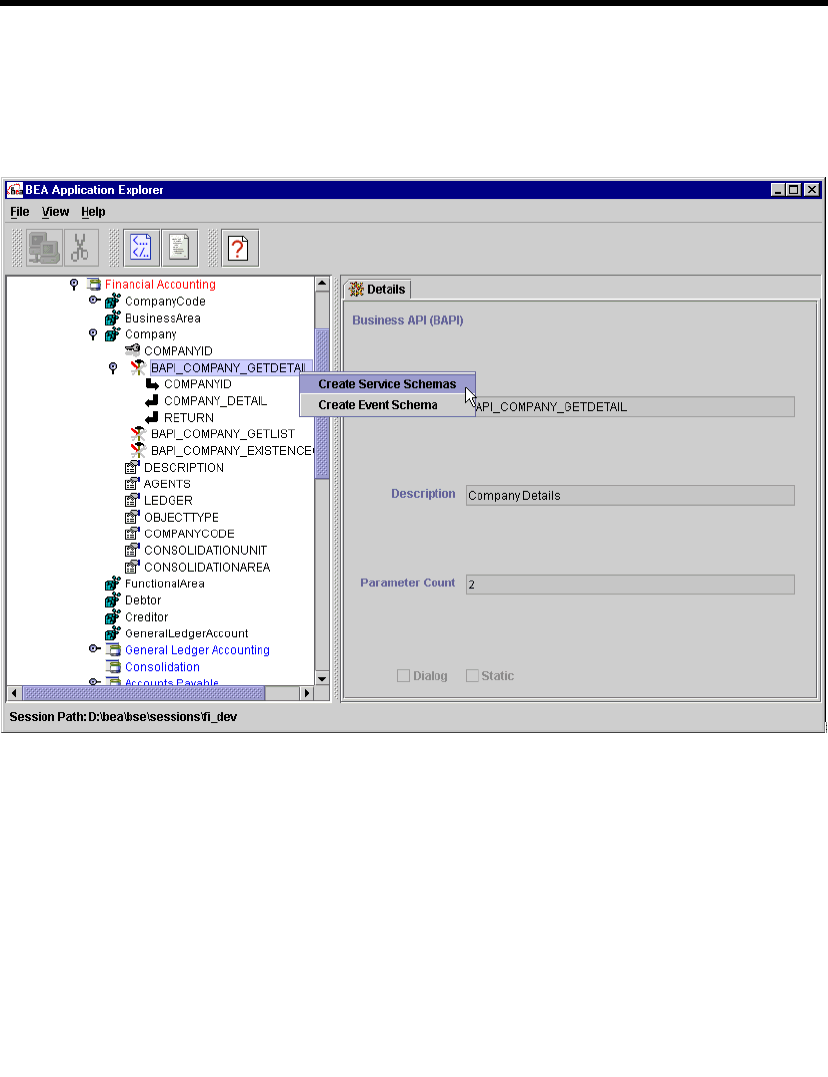Click the BEA application icon in title bar

15,190
